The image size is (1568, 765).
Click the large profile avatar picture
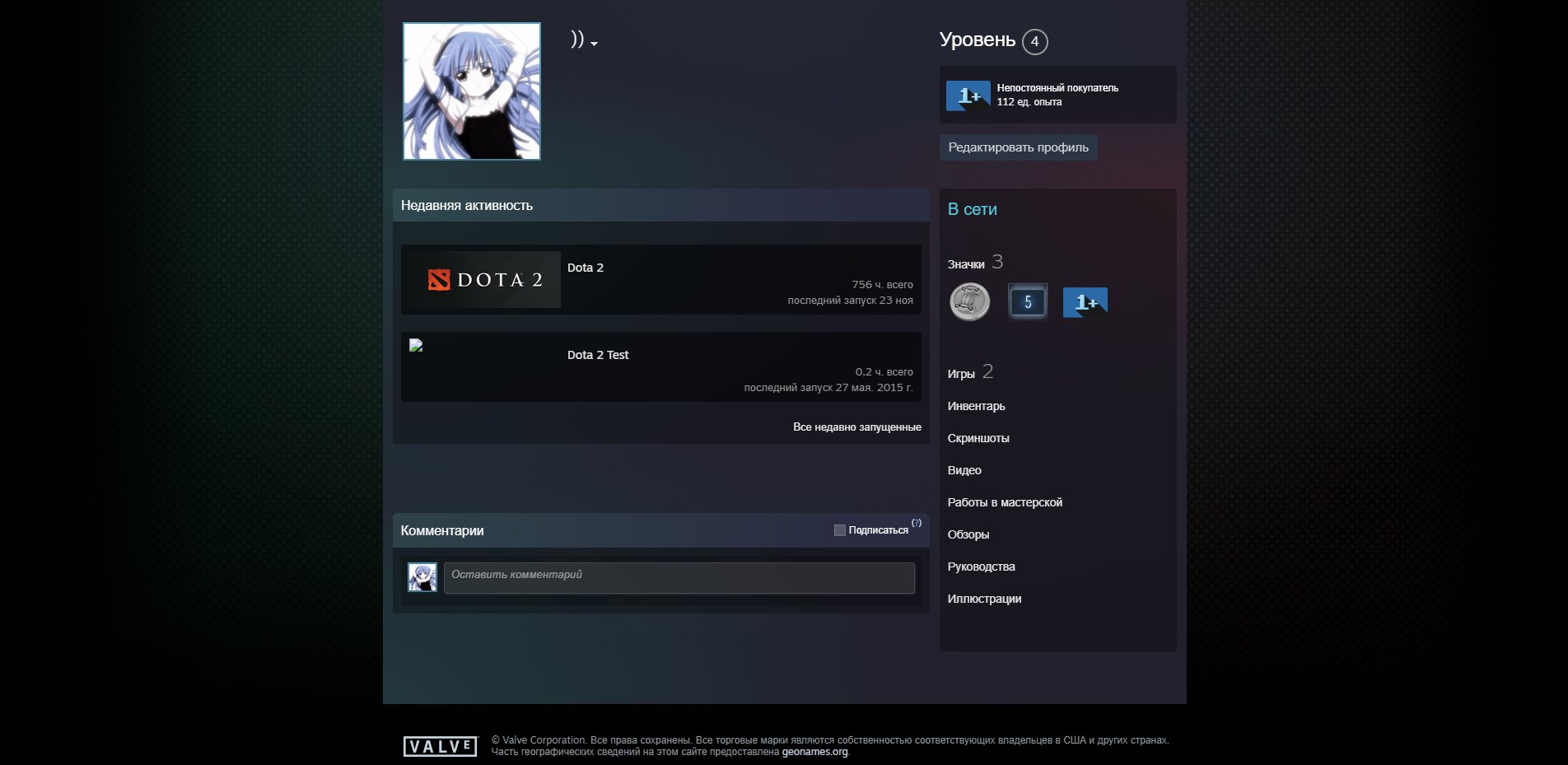point(472,91)
